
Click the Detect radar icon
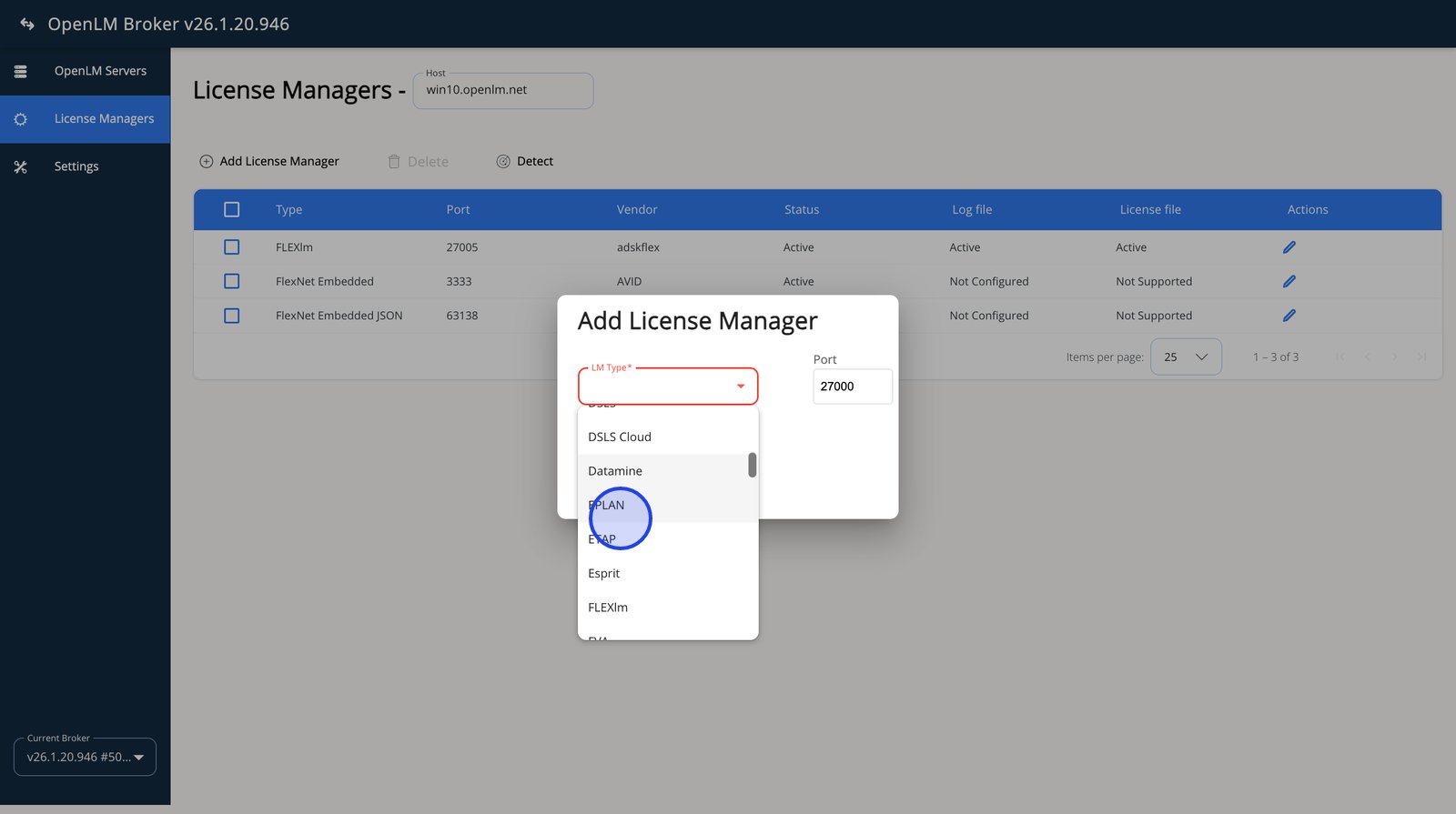[503, 162]
